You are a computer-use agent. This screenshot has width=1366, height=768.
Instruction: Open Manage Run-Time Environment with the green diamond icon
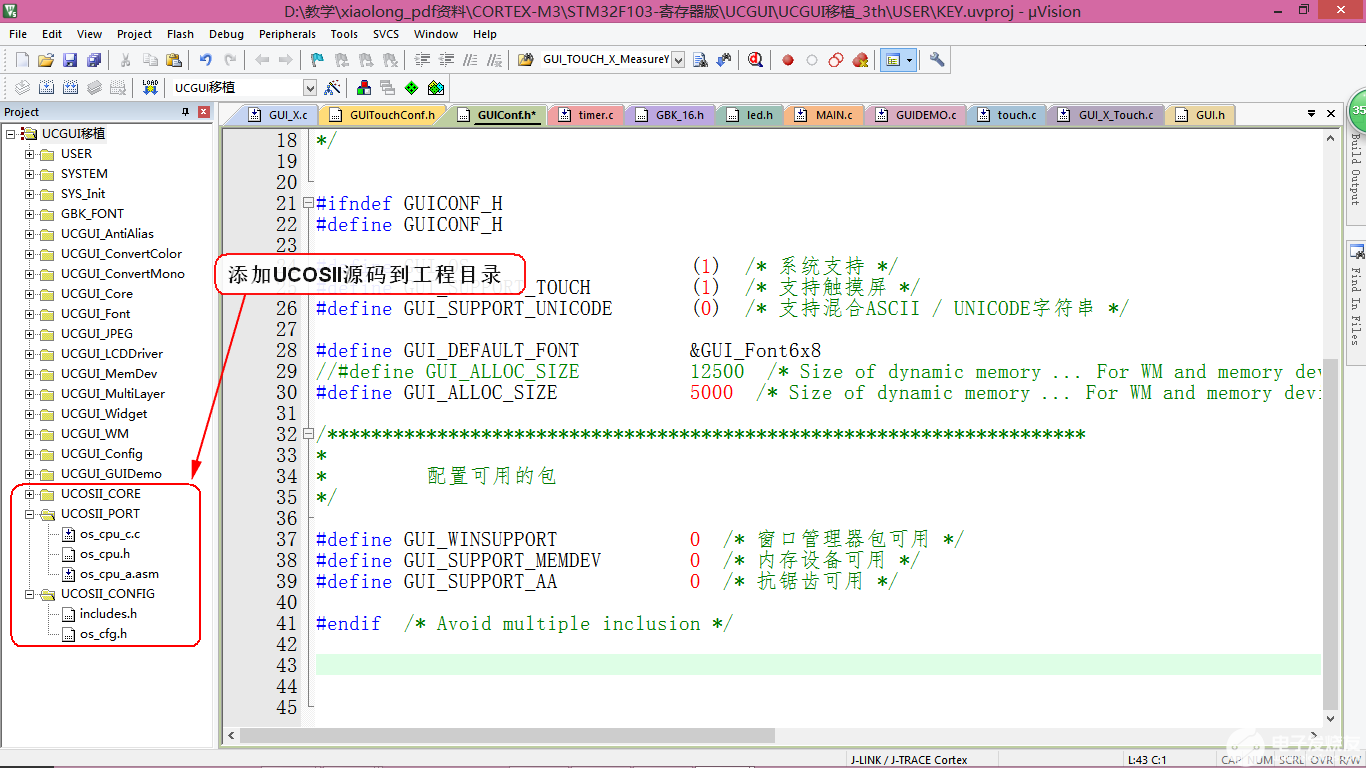tap(411, 88)
